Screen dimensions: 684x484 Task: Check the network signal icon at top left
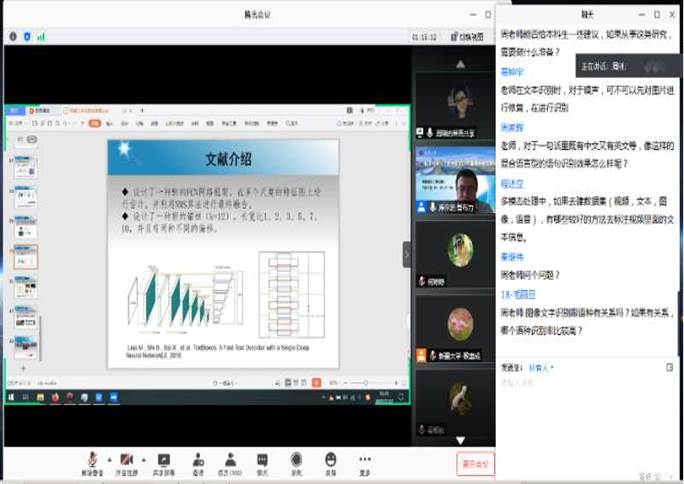click(x=42, y=36)
